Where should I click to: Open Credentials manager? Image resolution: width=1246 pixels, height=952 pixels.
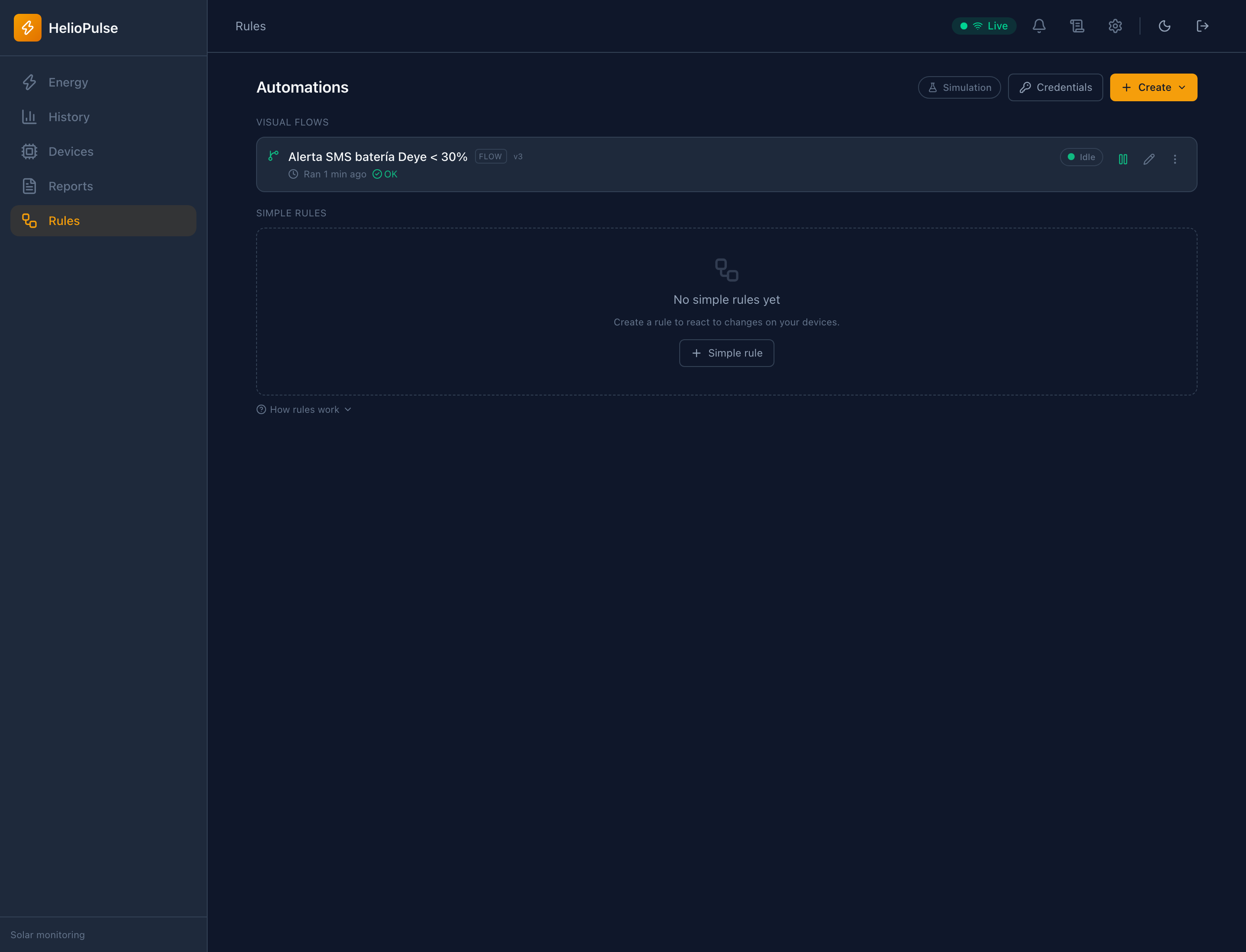point(1055,87)
